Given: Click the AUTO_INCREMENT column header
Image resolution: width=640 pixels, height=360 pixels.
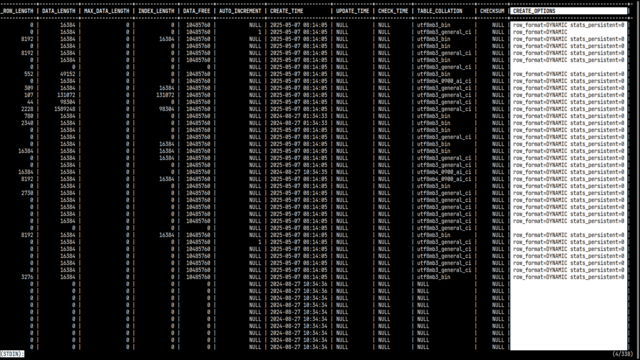Looking at the screenshot, I should coord(240,11).
